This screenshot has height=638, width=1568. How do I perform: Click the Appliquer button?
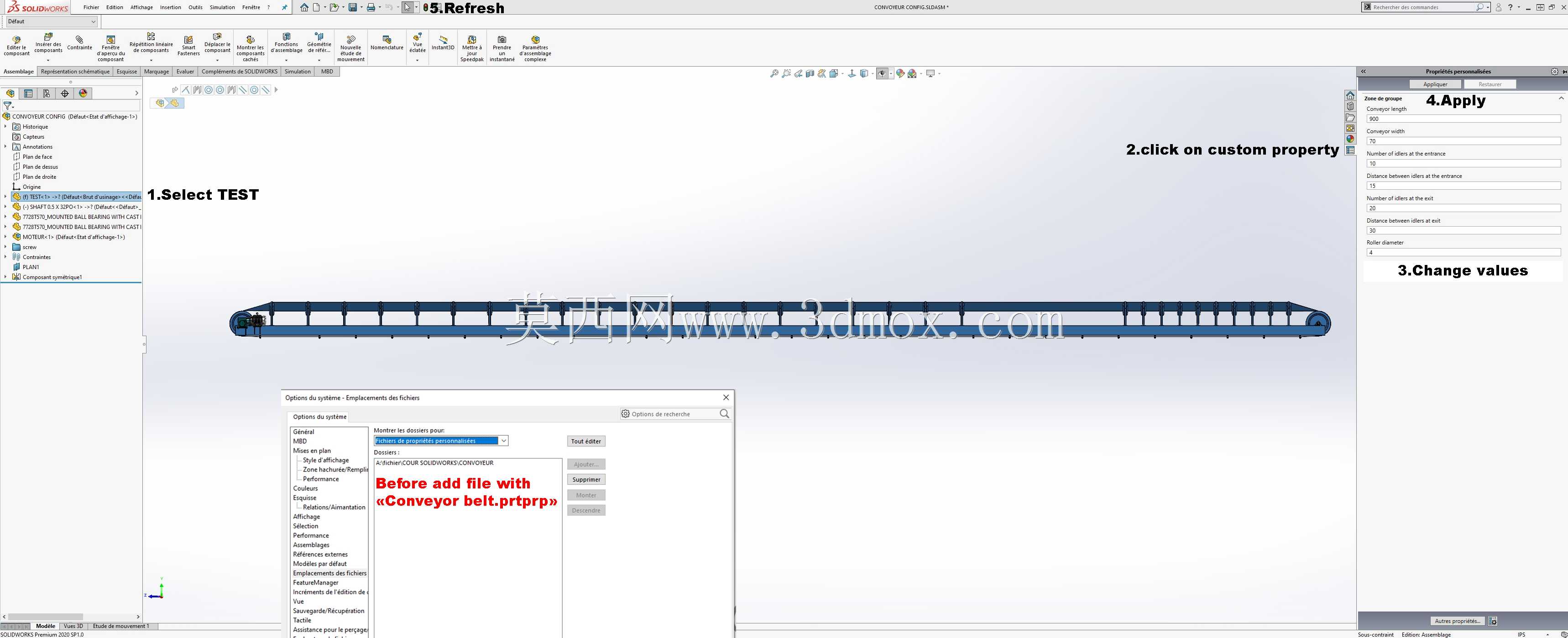tap(1435, 84)
